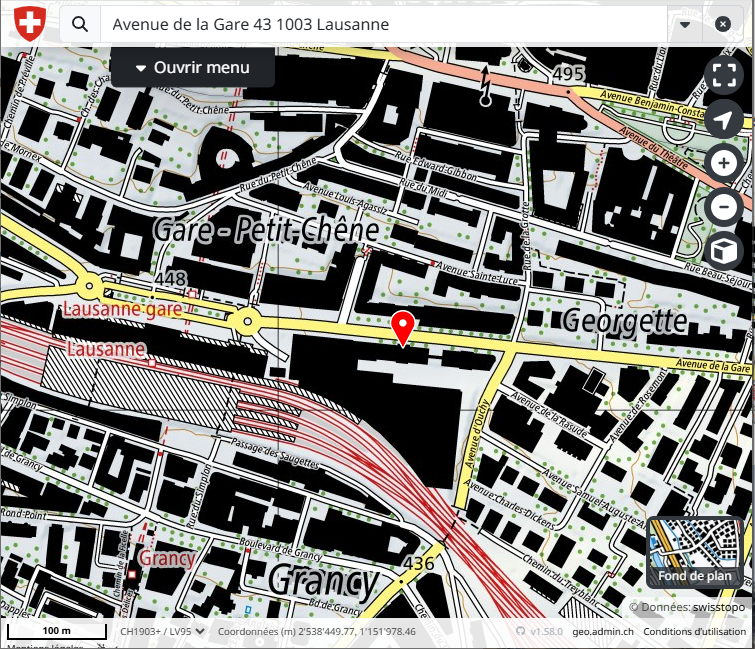Click the Avenue Charles-Dickens label

[x=510, y=504]
